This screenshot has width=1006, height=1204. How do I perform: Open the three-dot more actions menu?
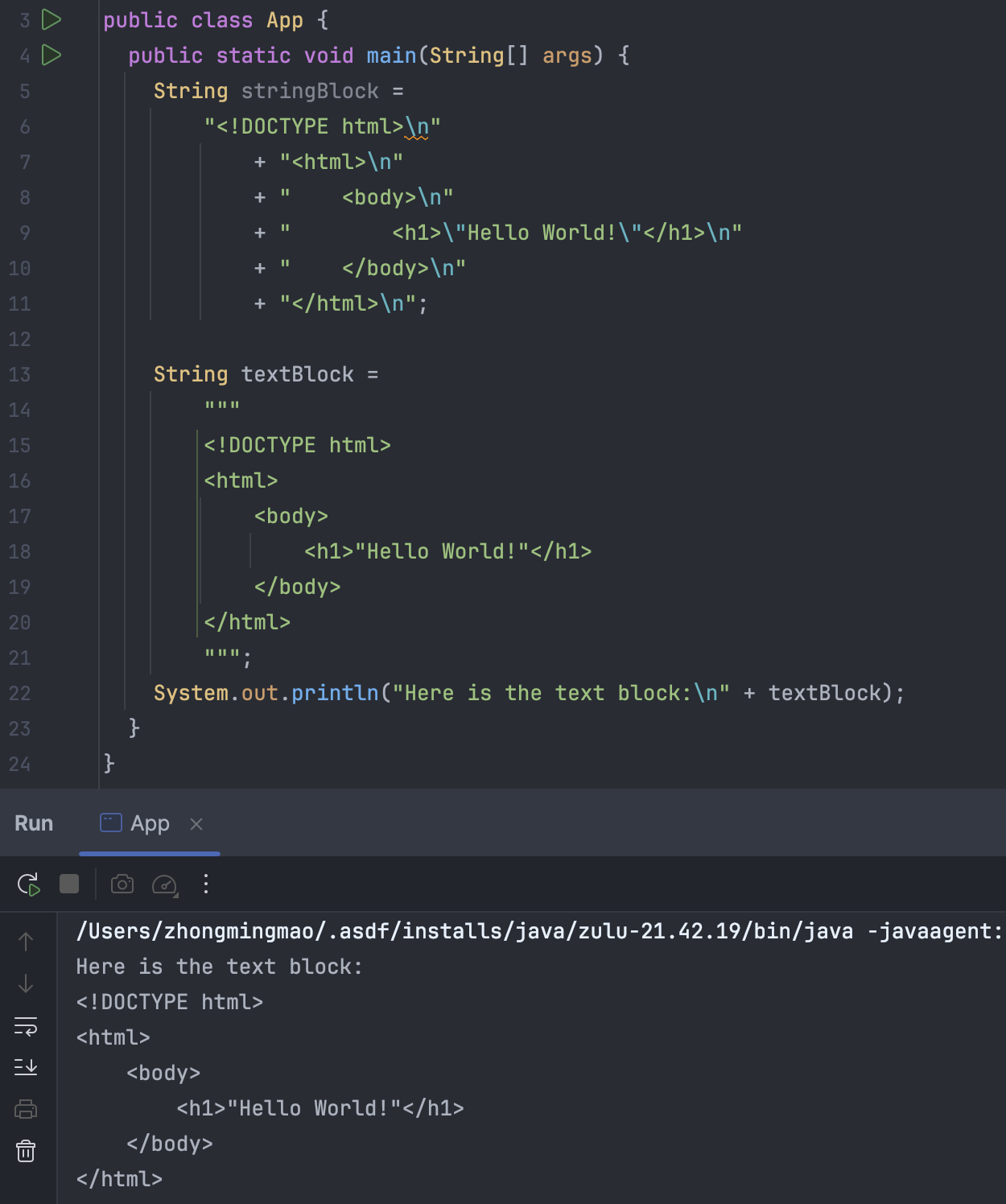(206, 884)
